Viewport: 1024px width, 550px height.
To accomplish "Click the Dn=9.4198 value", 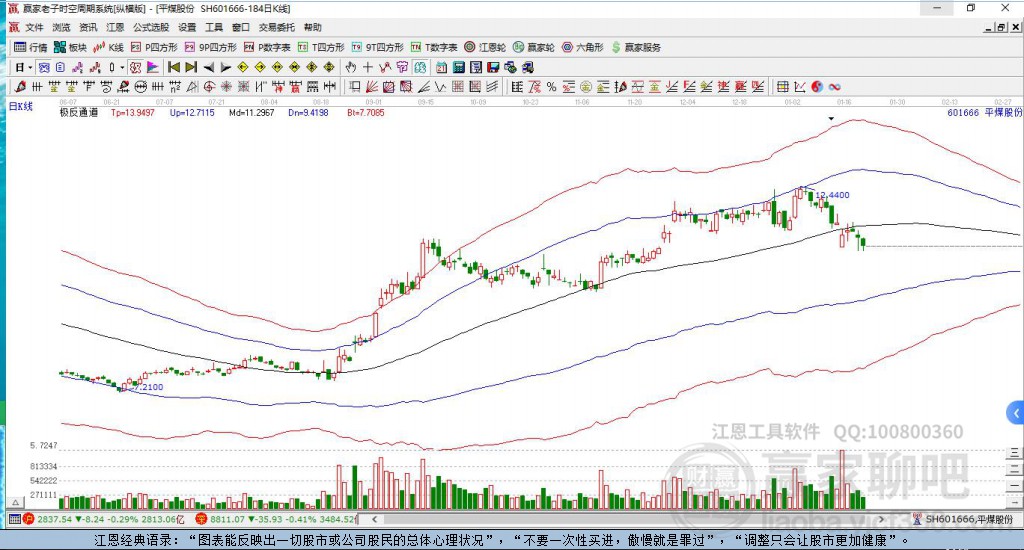I will coord(308,112).
